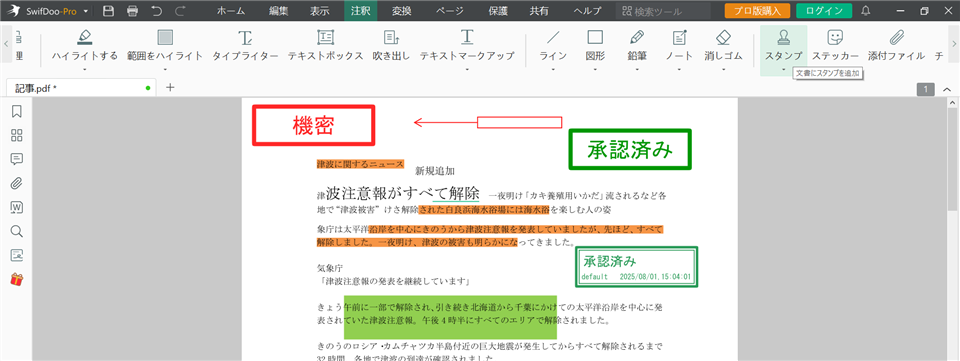Insert a テキストボックス text box

326,46
